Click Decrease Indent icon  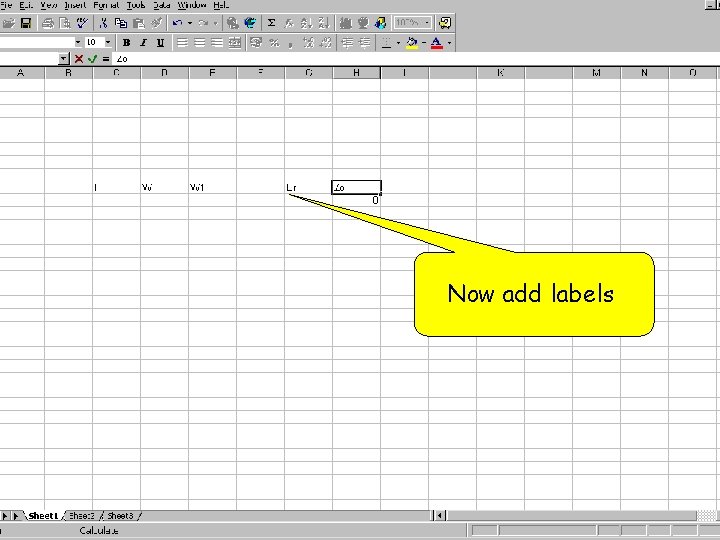tap(348, 43)
